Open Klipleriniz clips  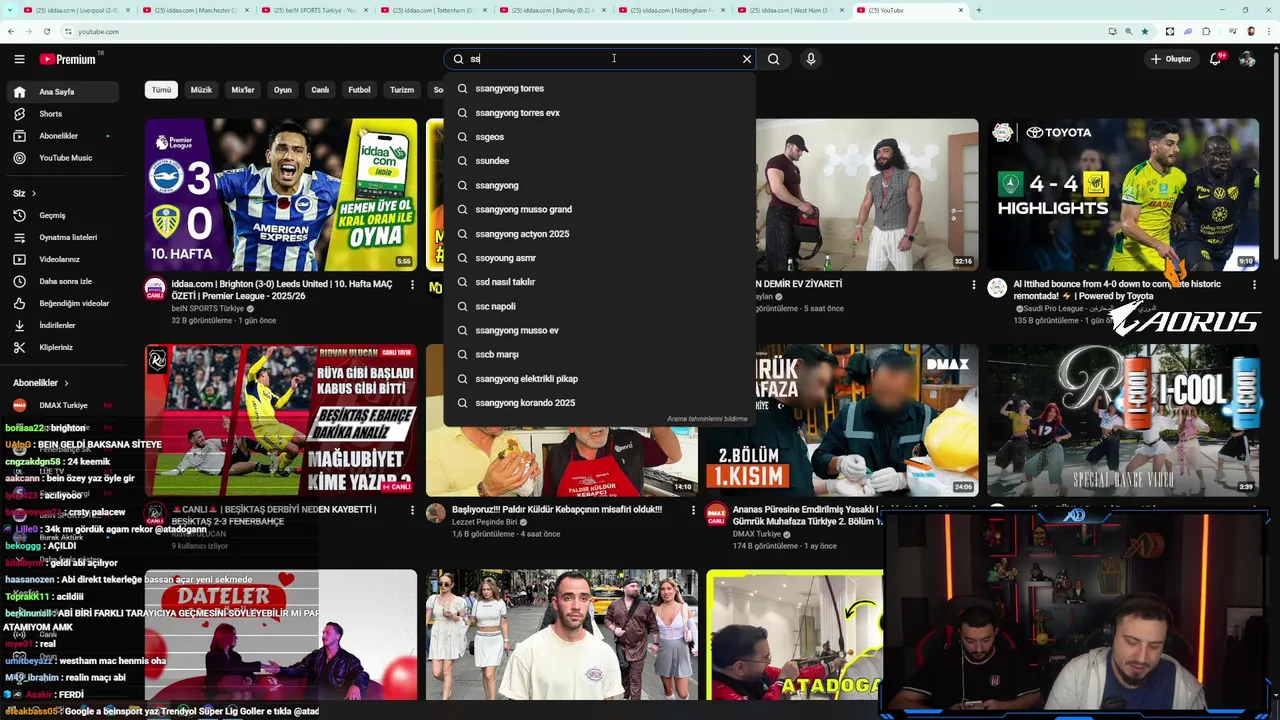(62, 347)
